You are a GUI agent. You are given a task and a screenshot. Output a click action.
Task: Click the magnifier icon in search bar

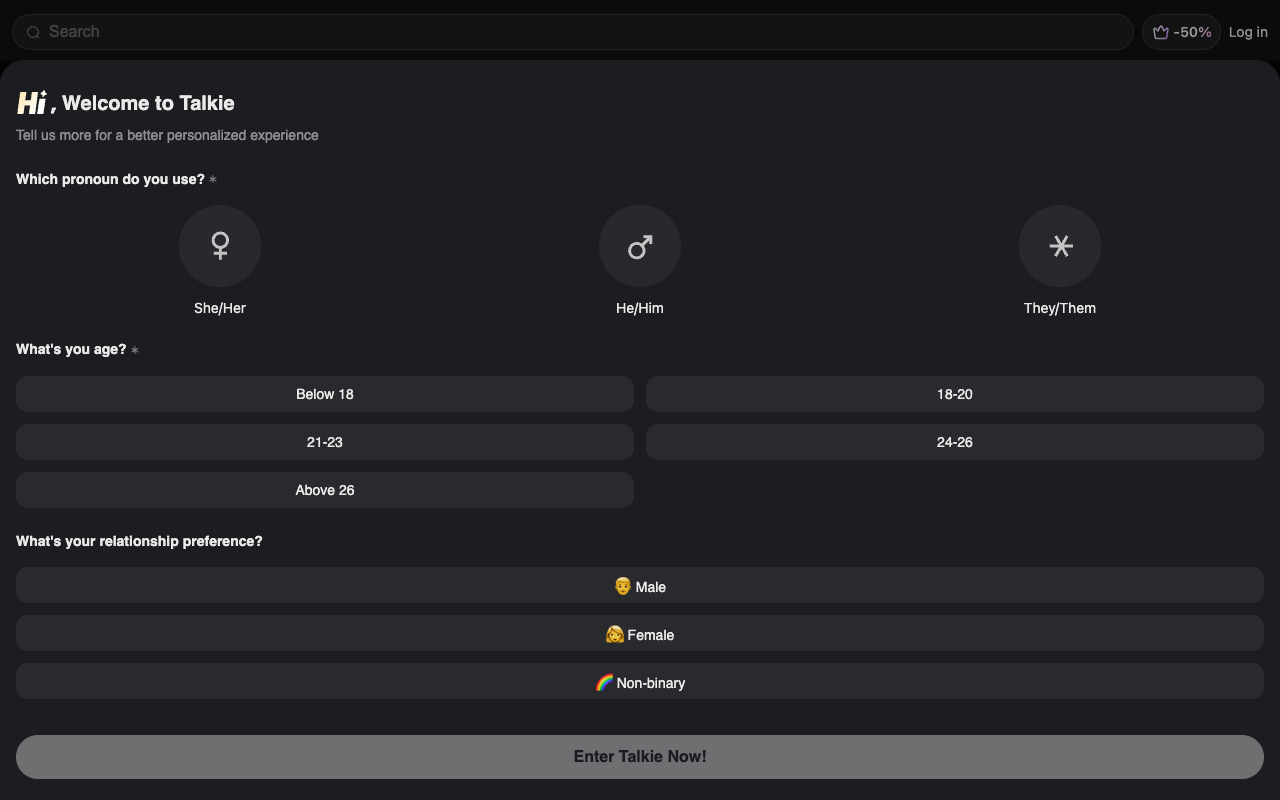coord(33,32)
